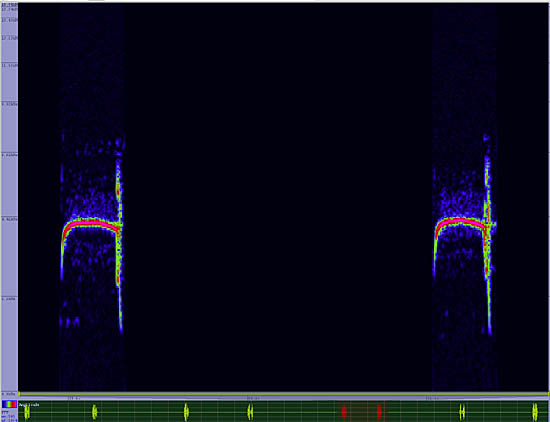Select the red highlighted region in the overview waveform

(x=362, y=411)
